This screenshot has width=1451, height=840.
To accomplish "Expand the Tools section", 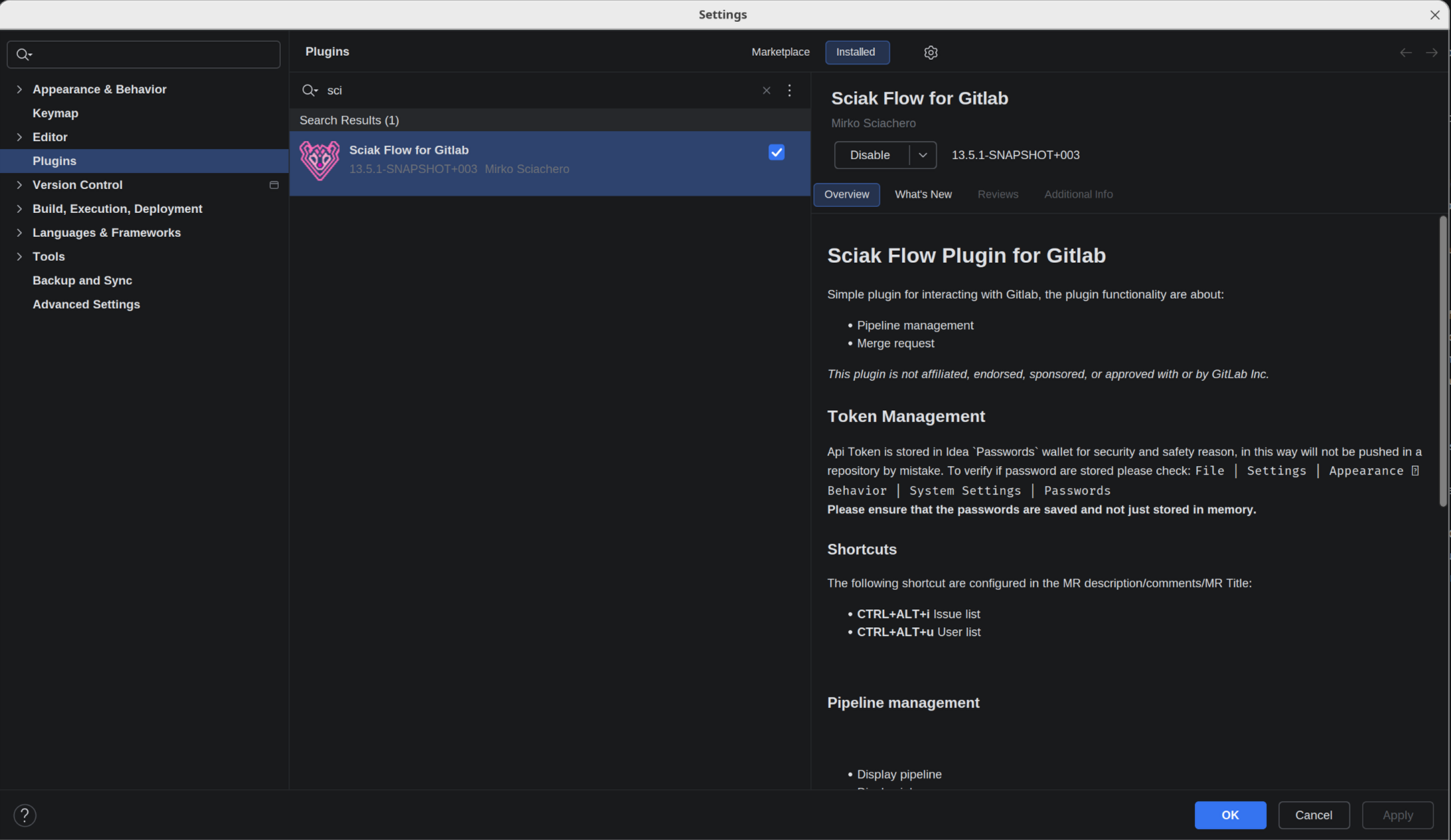I will (x=19, y=257).
